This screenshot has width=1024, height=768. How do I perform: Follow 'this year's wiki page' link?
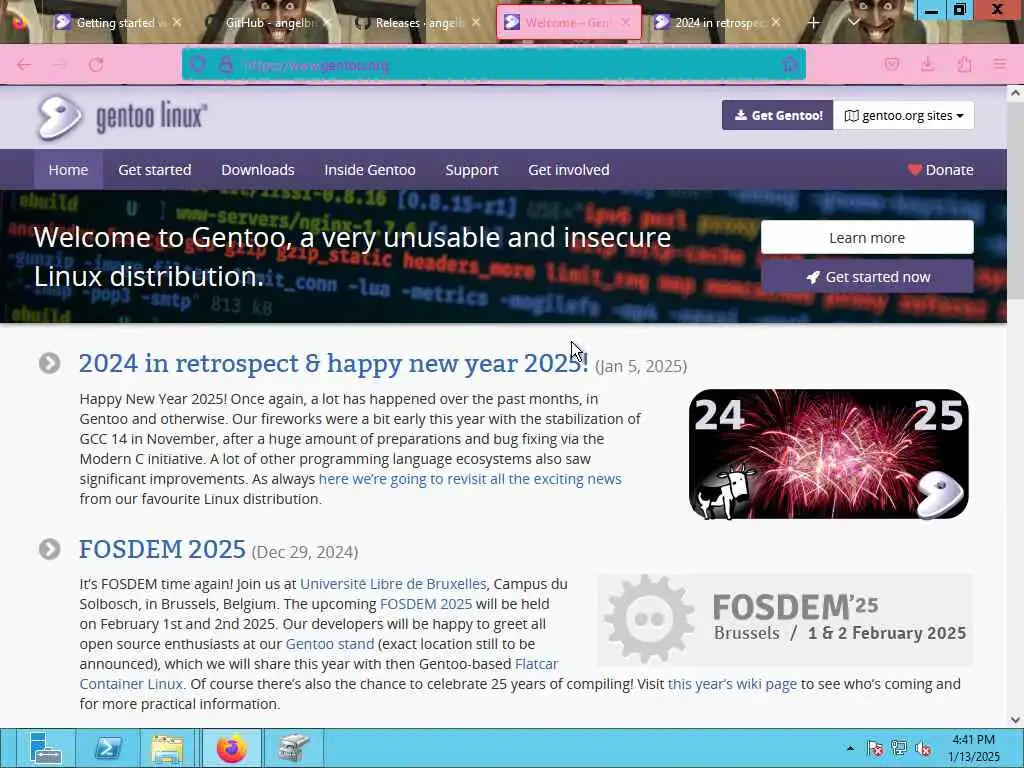point(732,684)
